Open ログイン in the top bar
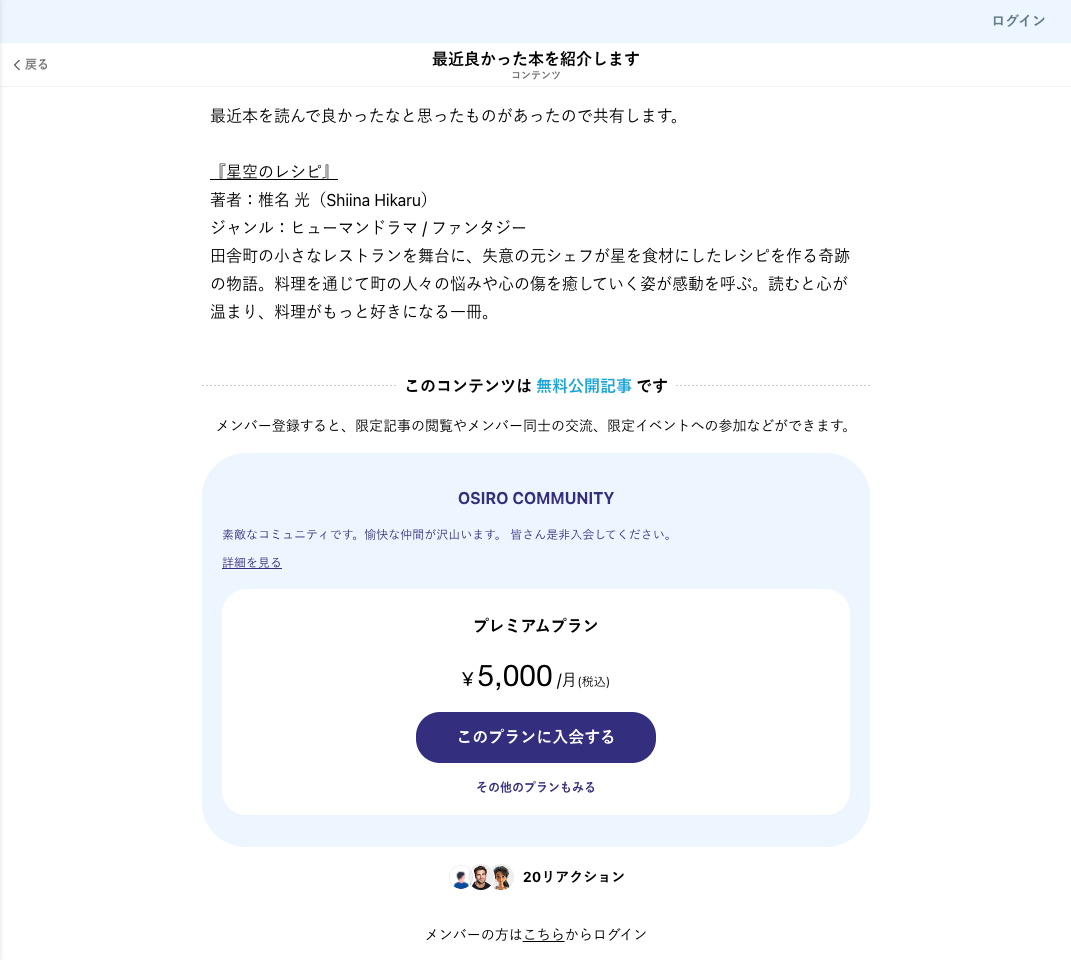This screenshot has height=960, width=1071. pyautogui.click(x=1018, y=21)
